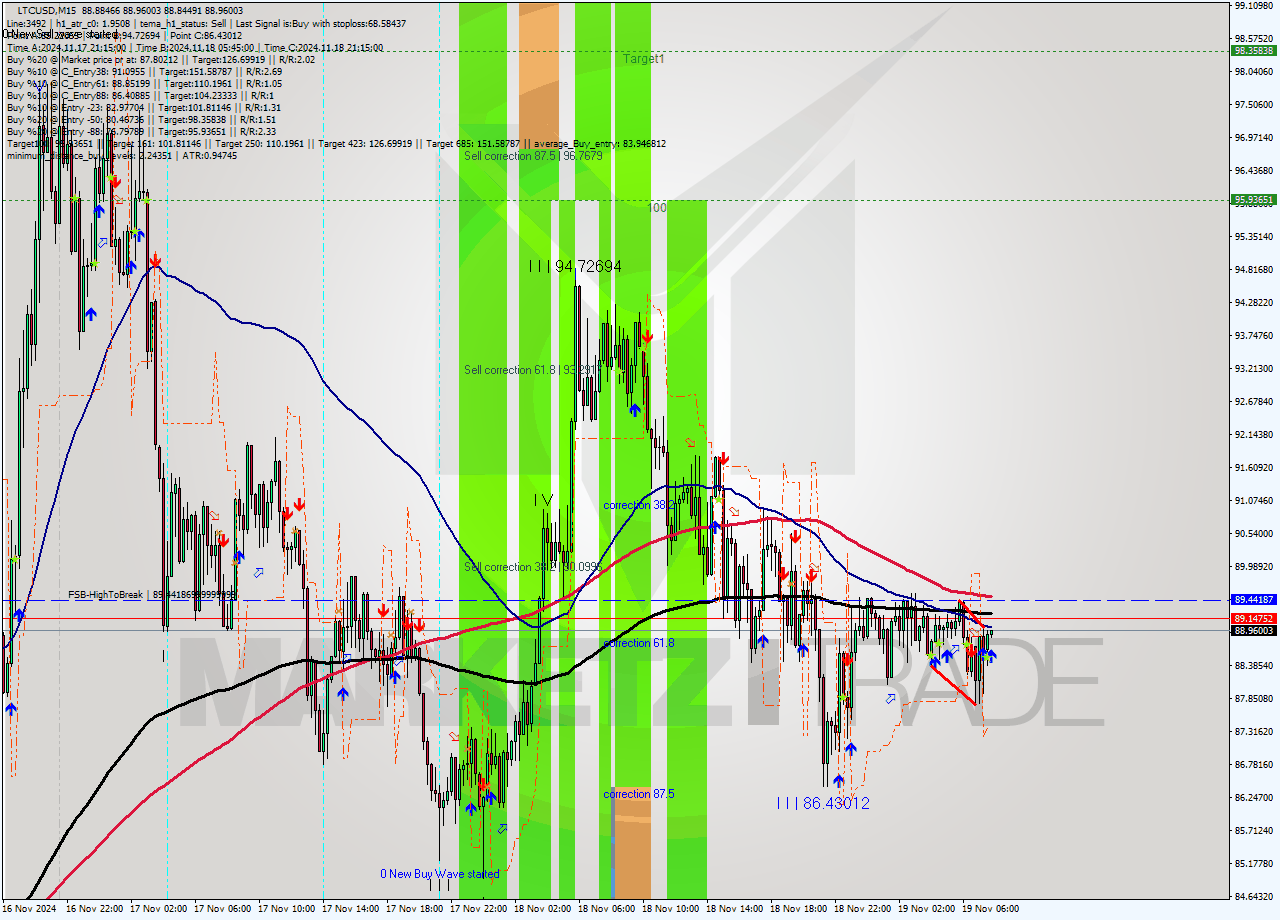Select the Target1 label on the chart
1280x920 pixels.
click(x=643, y=59)
